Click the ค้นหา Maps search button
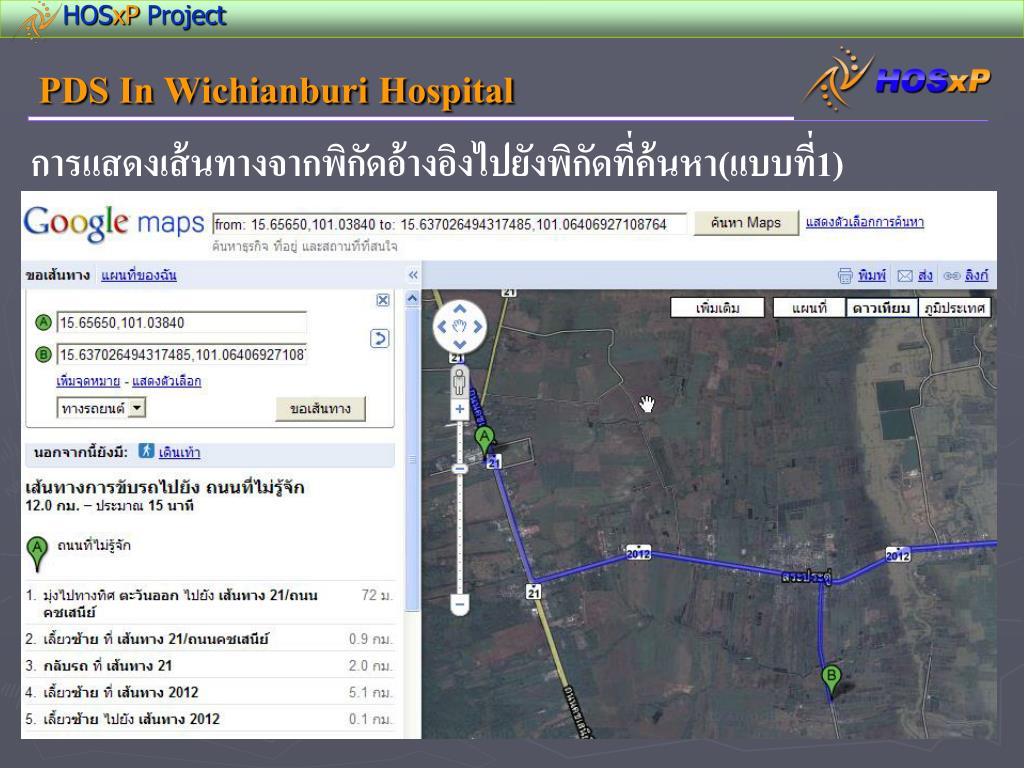The image size is (1024, 768). coord(746,223)
